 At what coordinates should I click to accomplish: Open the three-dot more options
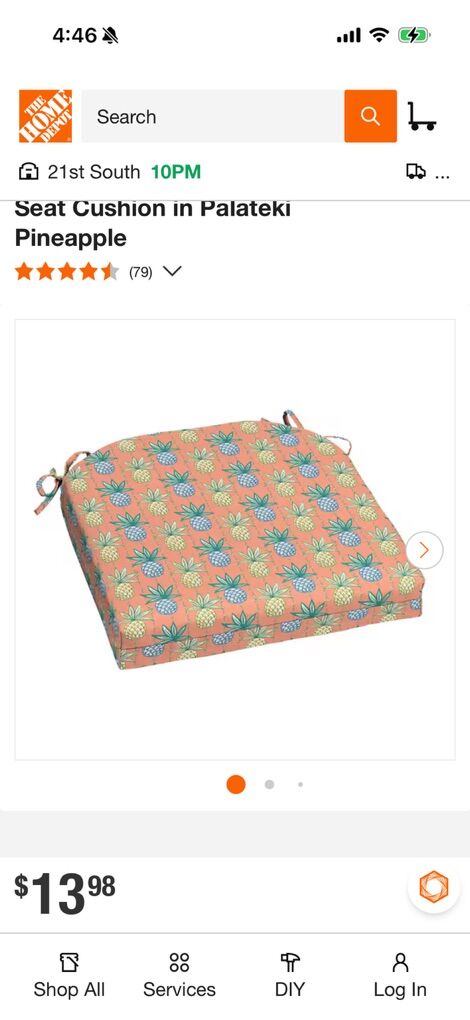[x=442, y=176]
